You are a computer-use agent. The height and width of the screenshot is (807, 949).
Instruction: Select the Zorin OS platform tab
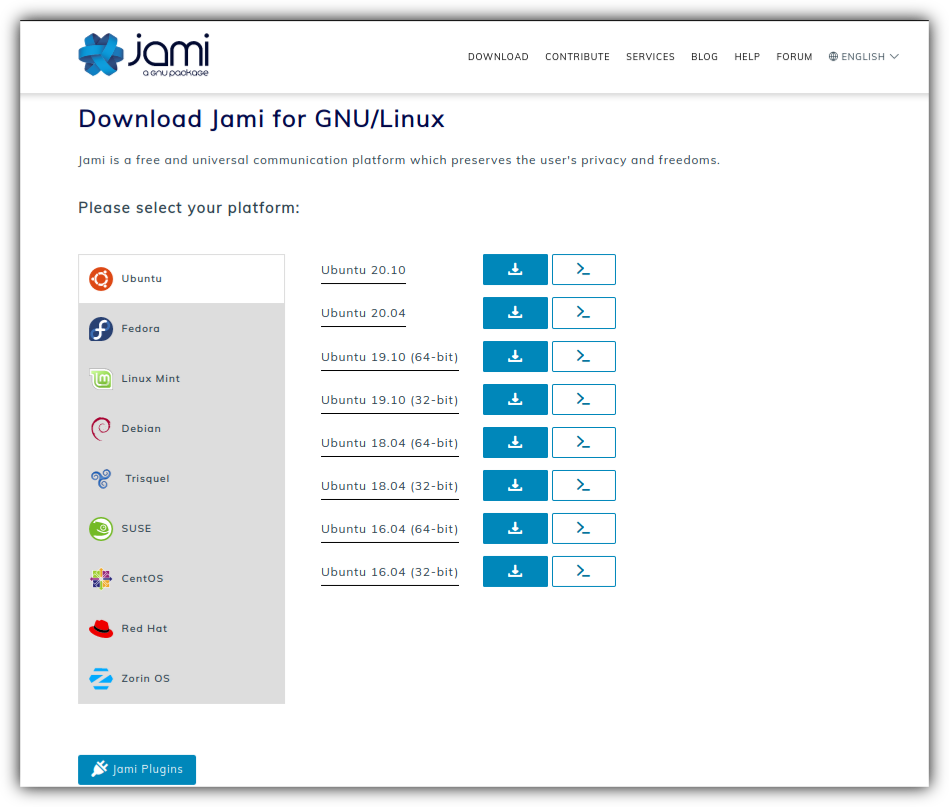(x=182, y=679)
